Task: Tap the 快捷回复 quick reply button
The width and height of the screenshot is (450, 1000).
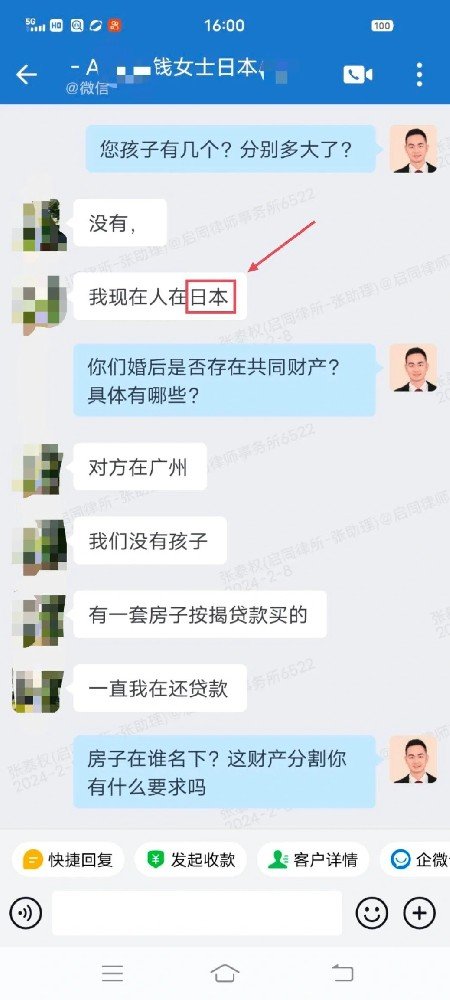Action: pos(68,860)
